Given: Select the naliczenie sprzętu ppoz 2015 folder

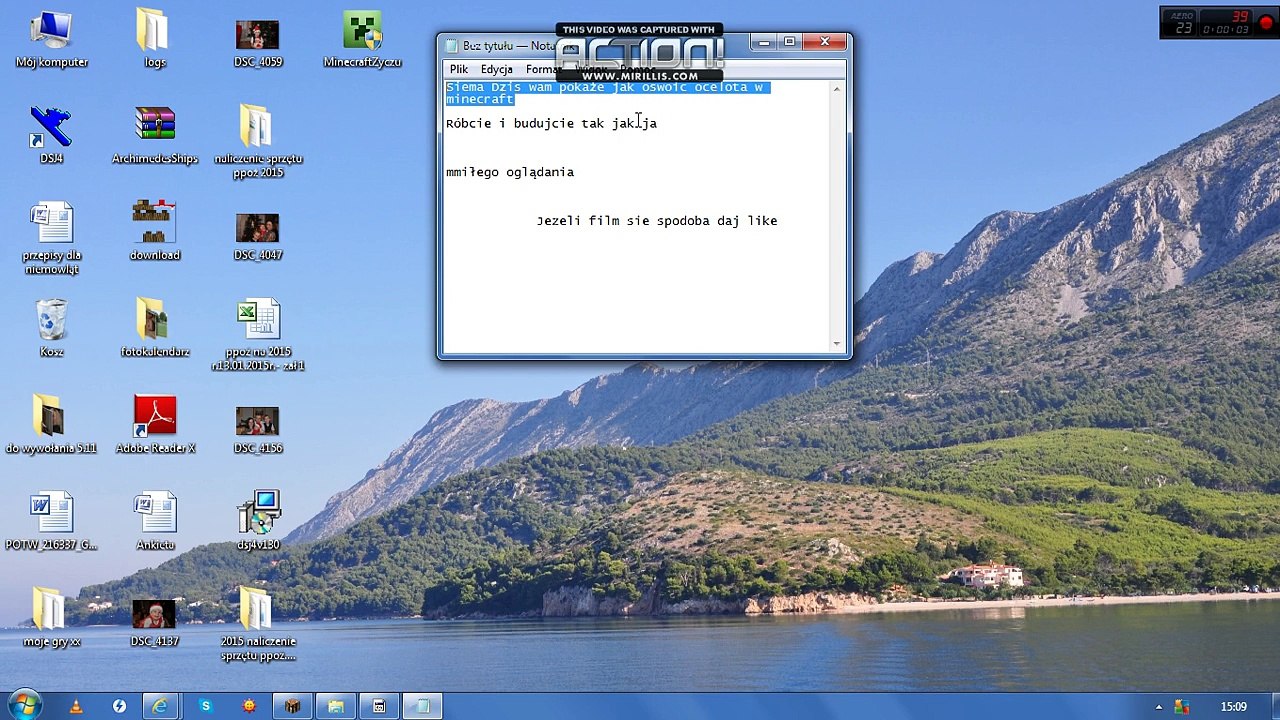Looking at the screenshot, I should tap(257, 142).
